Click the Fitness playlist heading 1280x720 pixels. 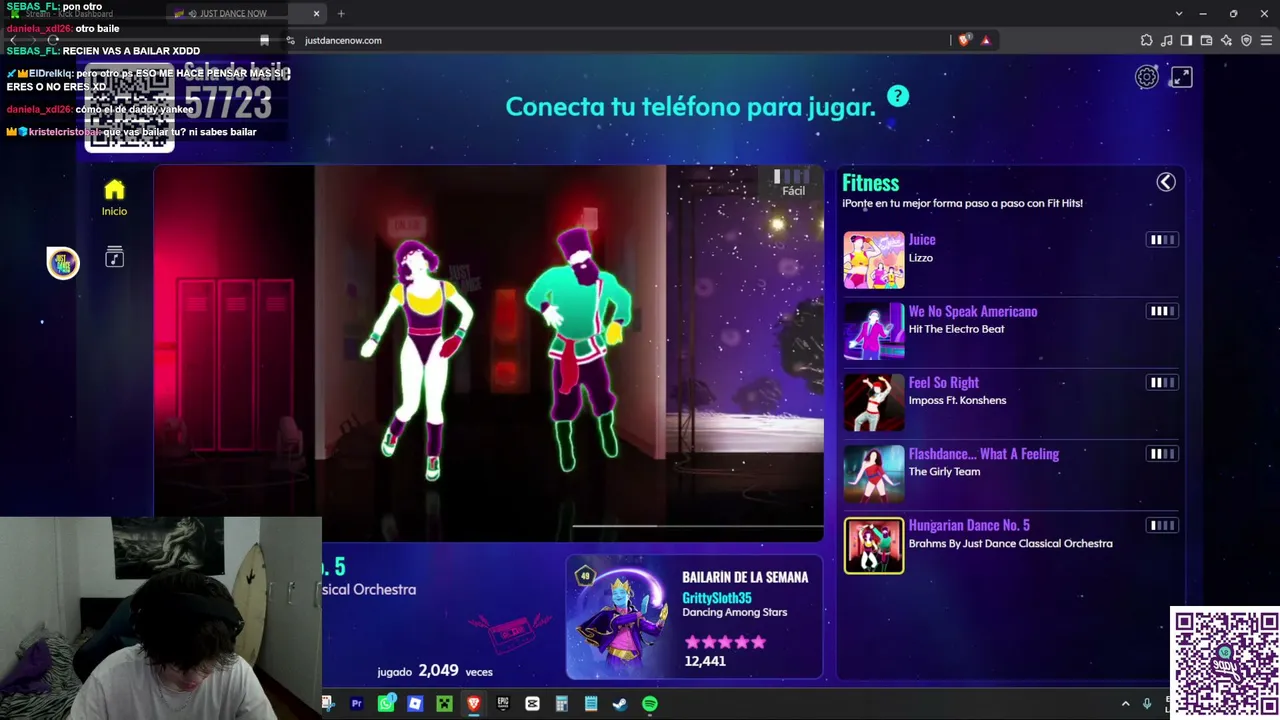pos(870,183)
